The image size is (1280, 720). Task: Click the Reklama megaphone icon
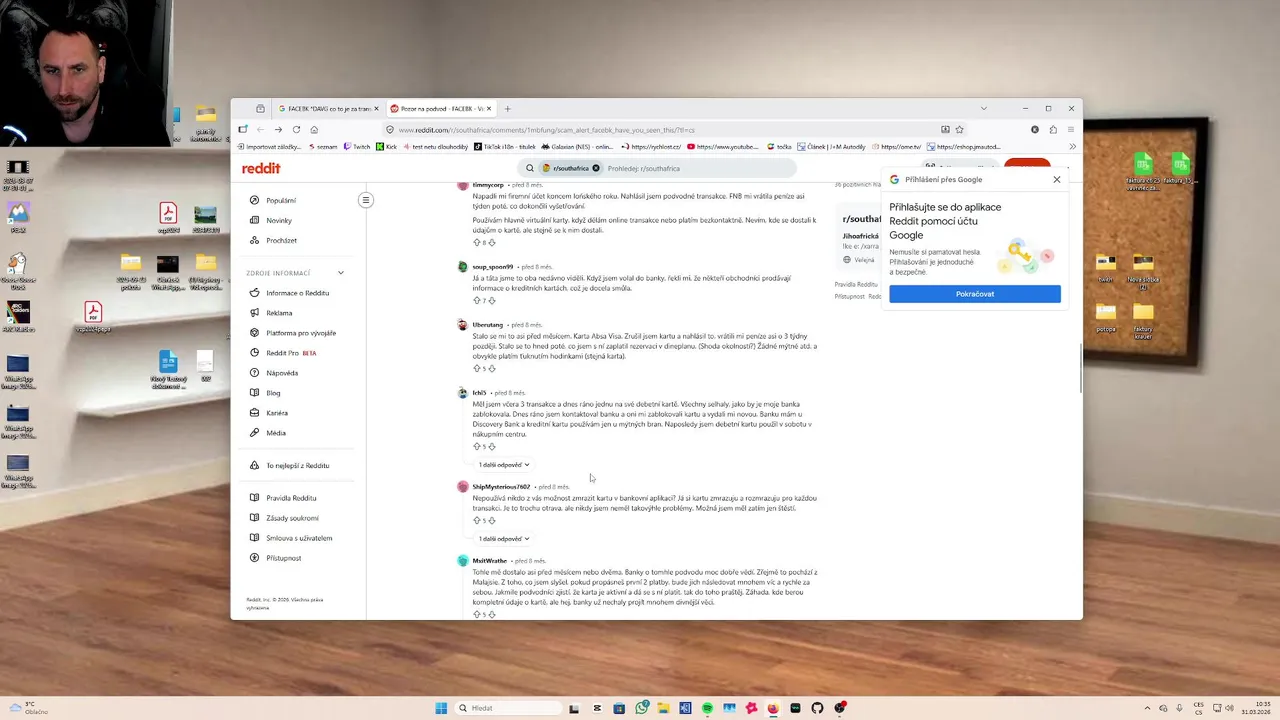click(x=254, y=313)
